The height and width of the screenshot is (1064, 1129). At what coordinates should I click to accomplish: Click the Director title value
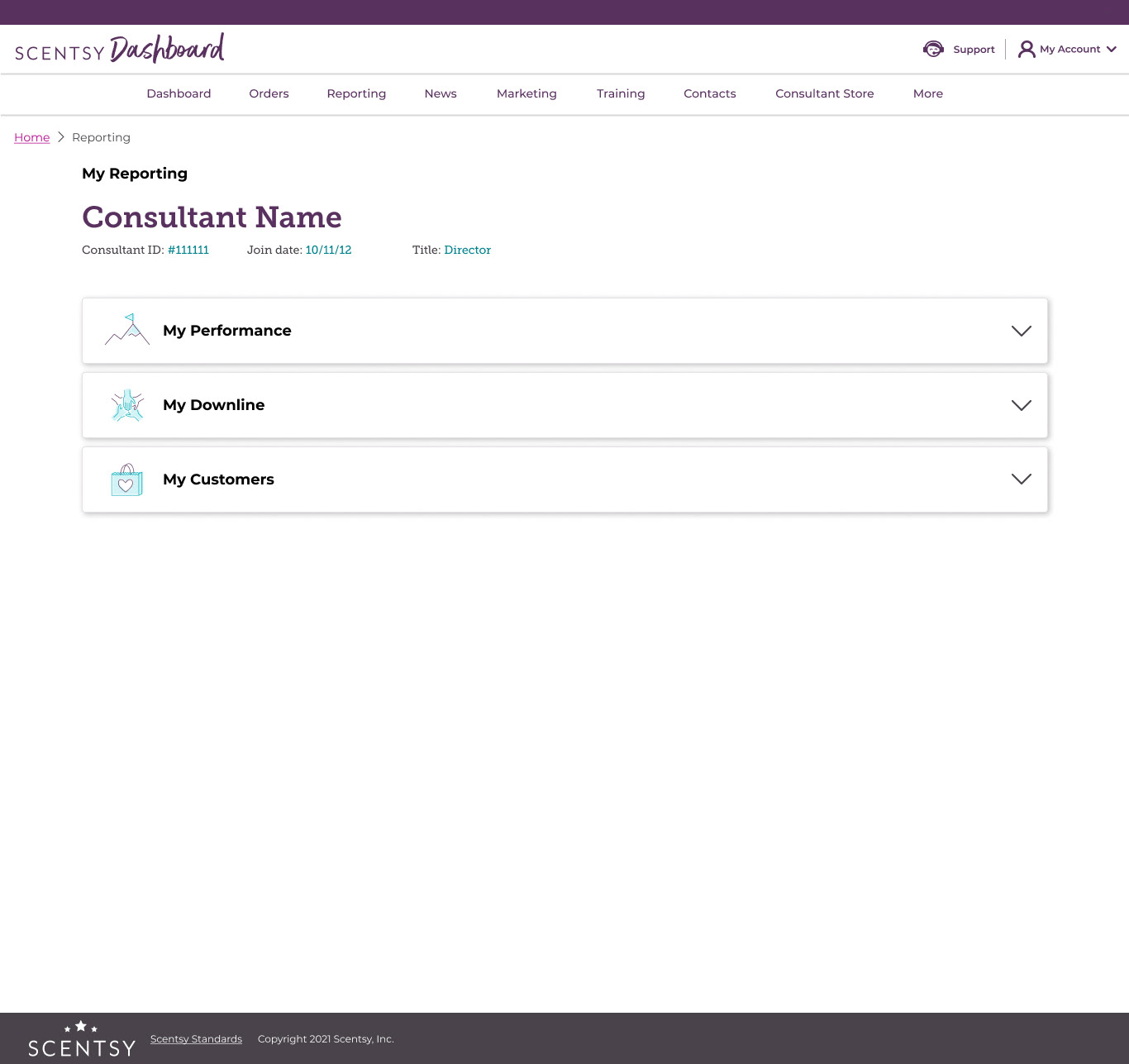468,250
